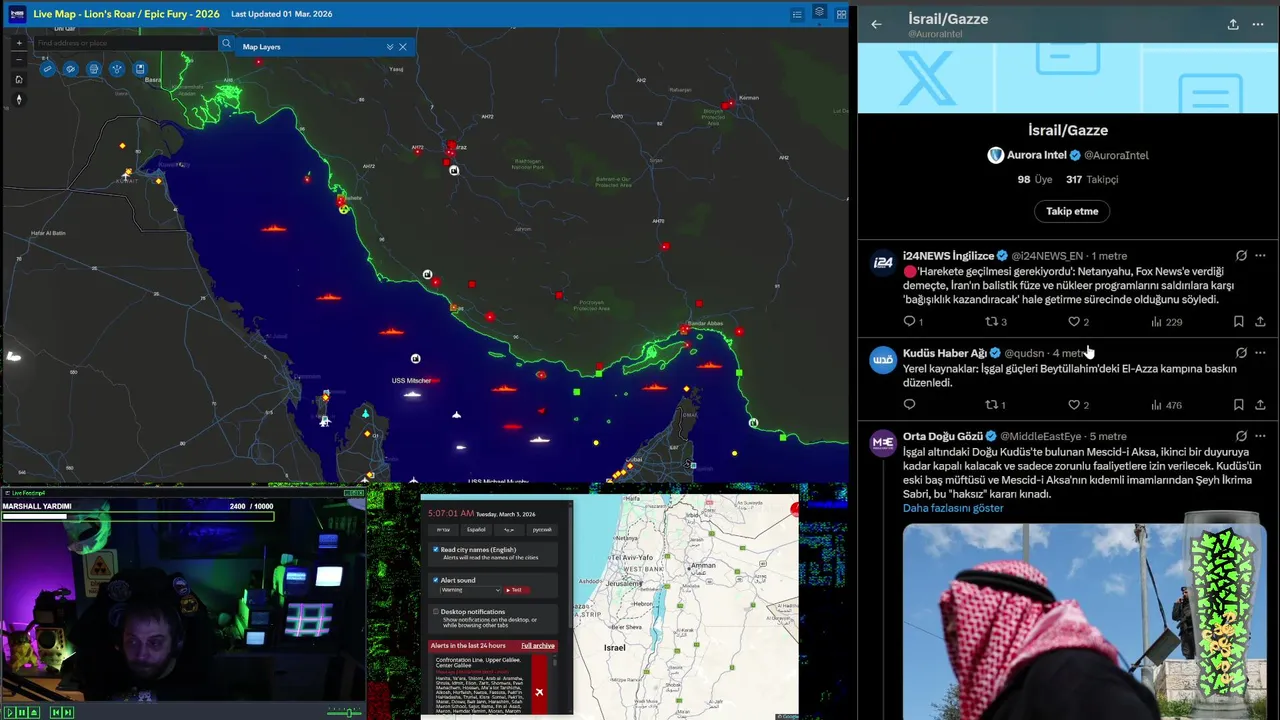This screenshot has width=1280, height=720.
Task: Click the Marshall Yardımı progress bar
Action: point(138,517)
